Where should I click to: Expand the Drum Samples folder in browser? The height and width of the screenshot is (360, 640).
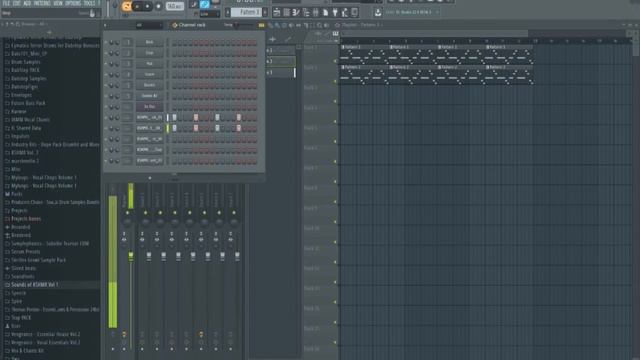pyautogui.click(x=26, y=62)
